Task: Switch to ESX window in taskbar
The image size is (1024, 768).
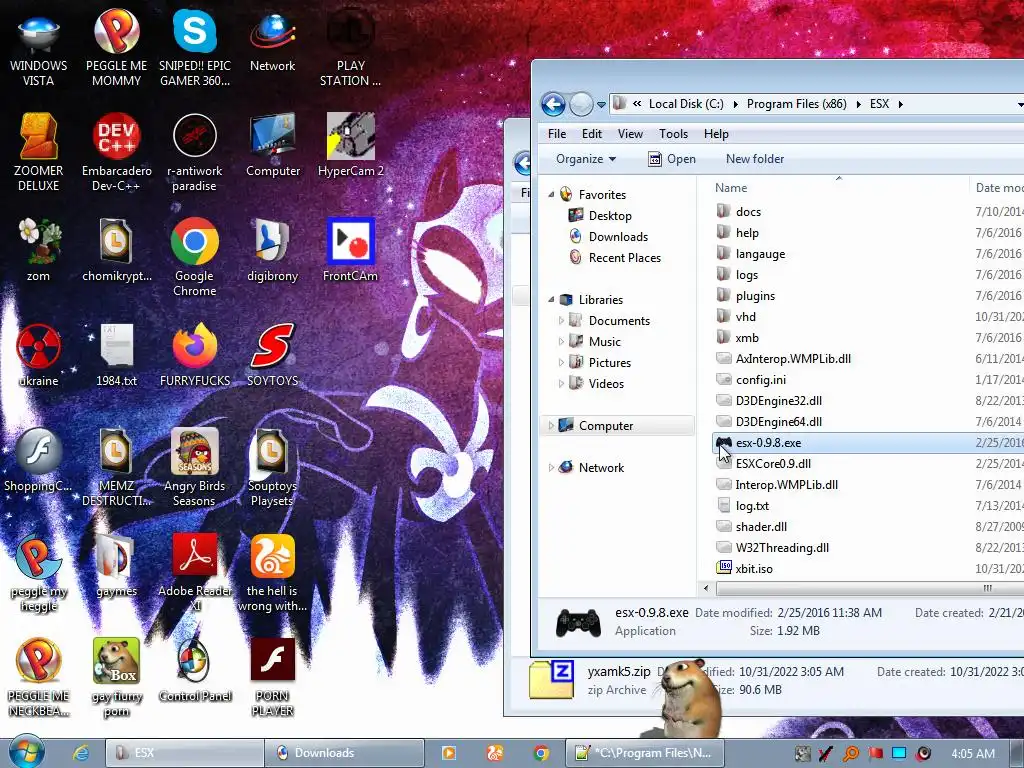Action: coord(184,753)
